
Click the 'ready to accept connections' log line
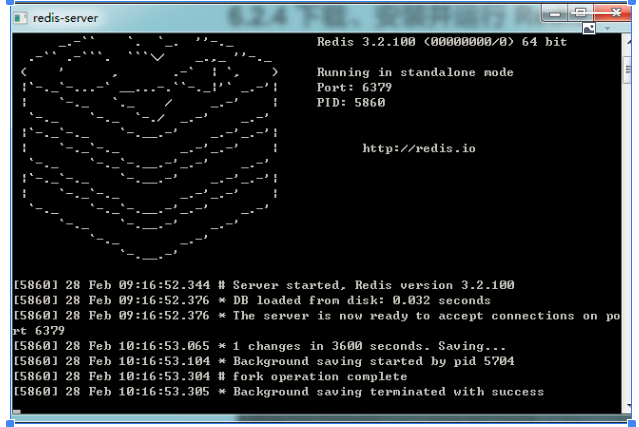317,316
